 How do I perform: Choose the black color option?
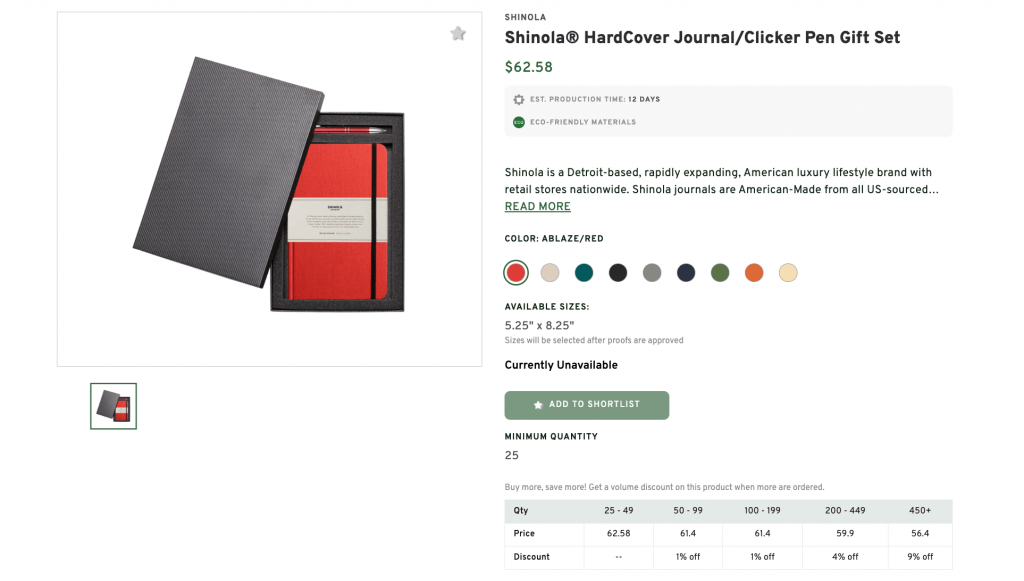pyautogui.click(x=618, y=272)
